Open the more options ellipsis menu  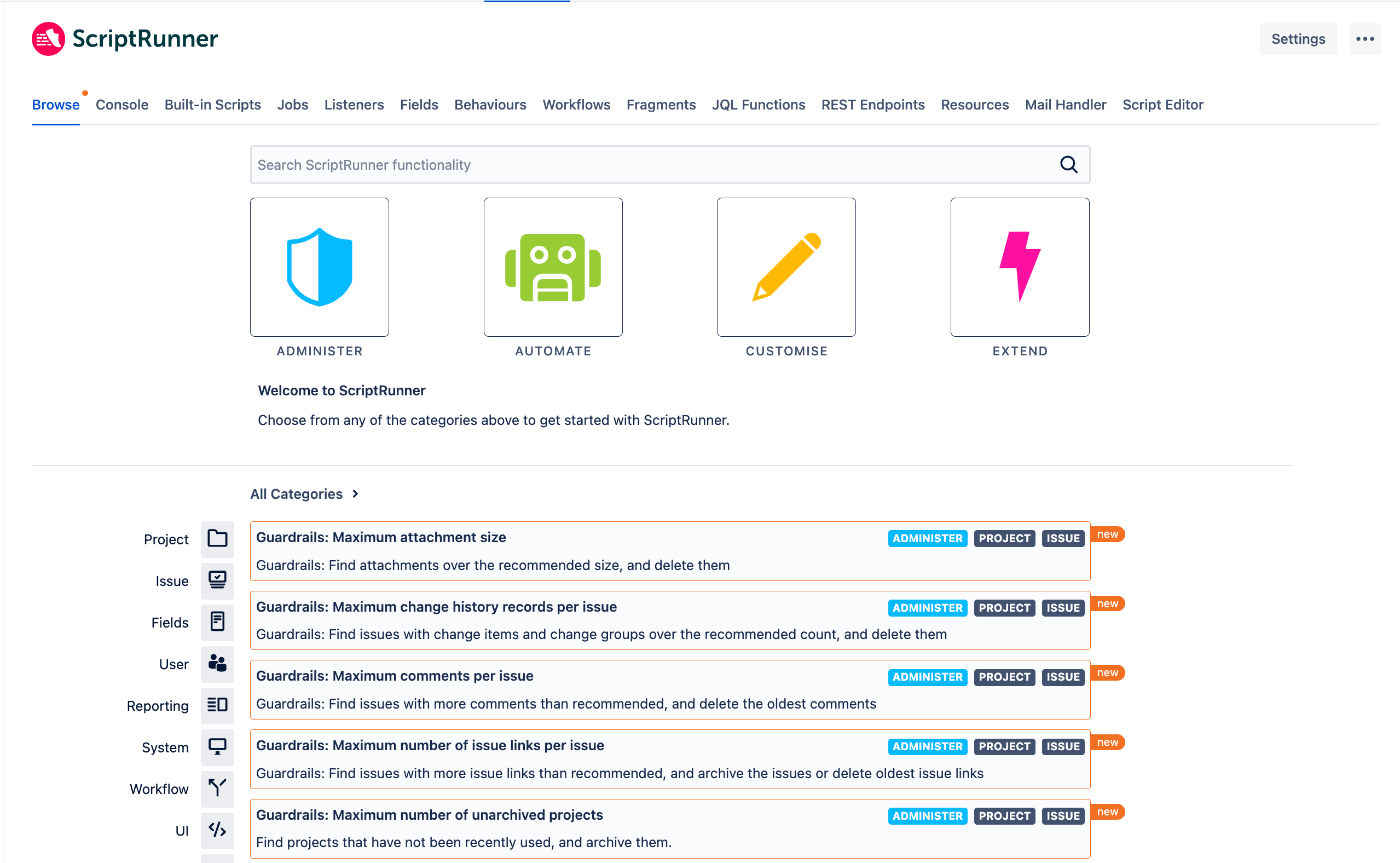pyautogui.click(x=1364, y=39)
